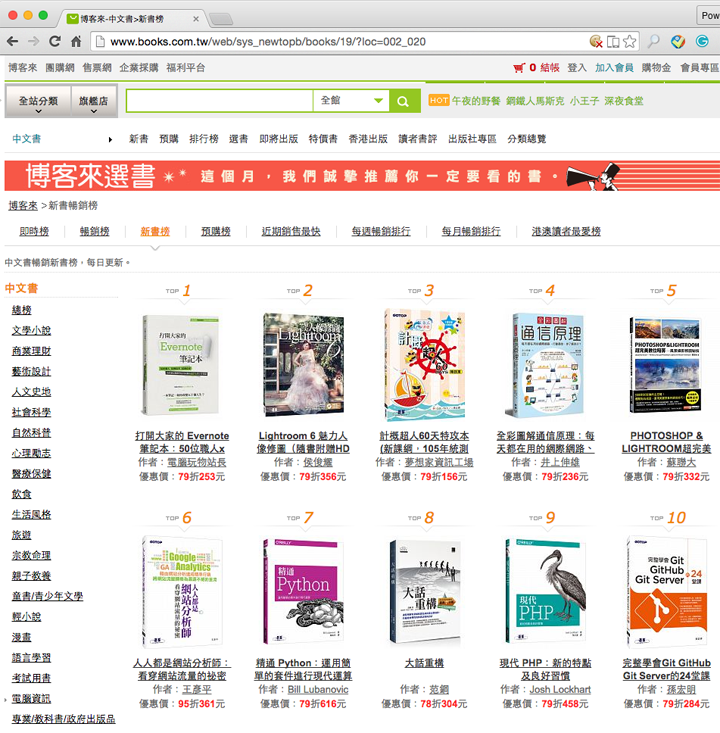This screenshot has width=720, height=733.
Task: Switch to the 港澳讀者最愛榜 tab
Action: point(566,231)
